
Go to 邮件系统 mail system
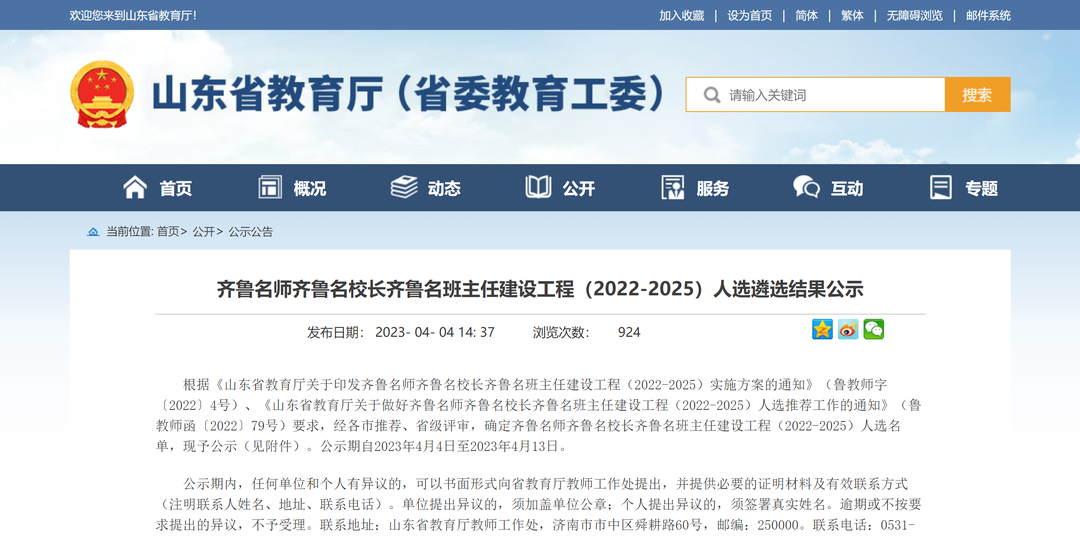click(x=988, y=15)
